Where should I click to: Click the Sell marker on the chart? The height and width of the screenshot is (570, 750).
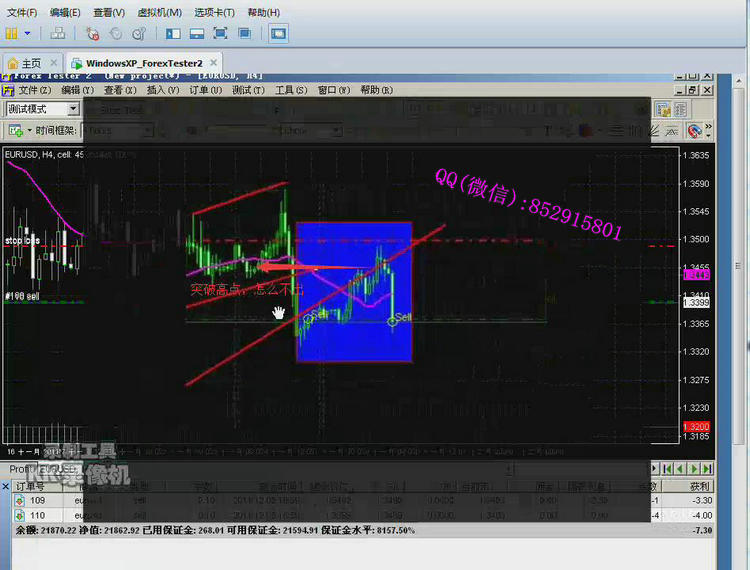click(402, 318)
